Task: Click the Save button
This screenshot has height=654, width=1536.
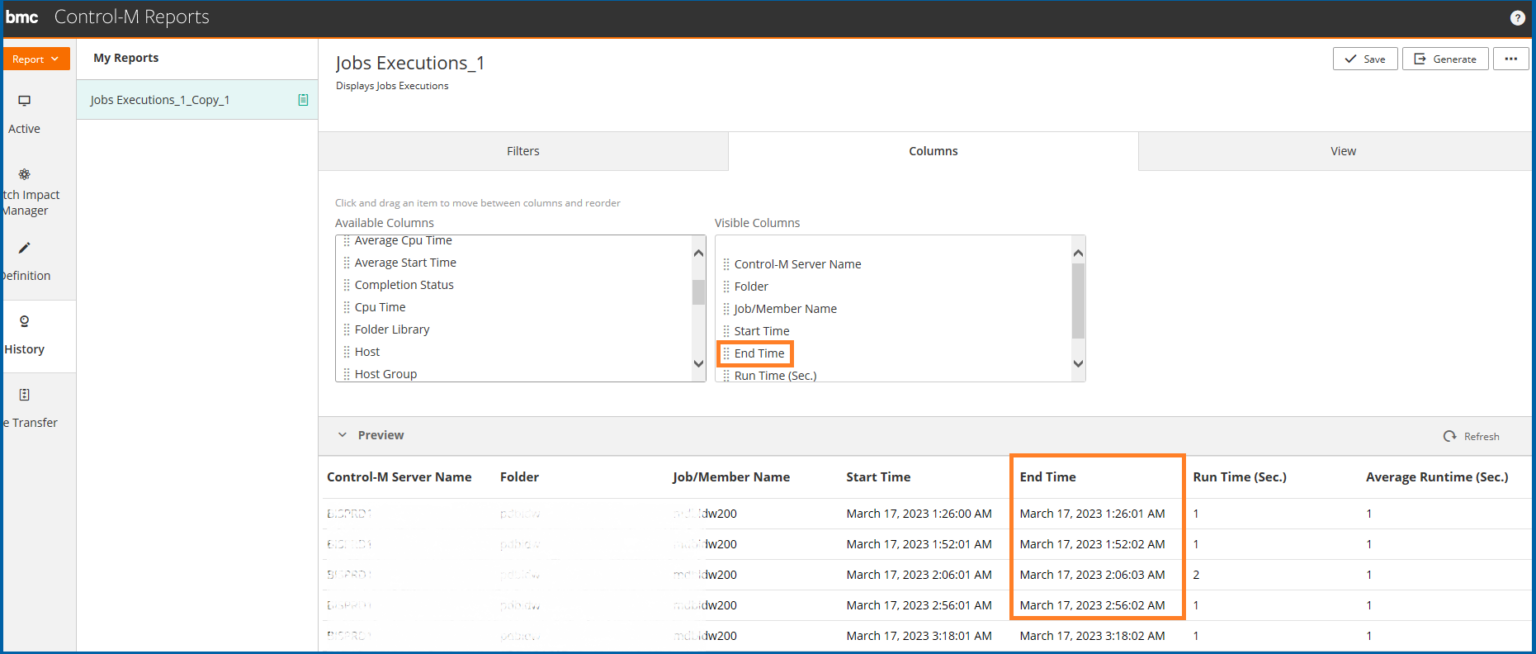Action: tap(1364, 59)
